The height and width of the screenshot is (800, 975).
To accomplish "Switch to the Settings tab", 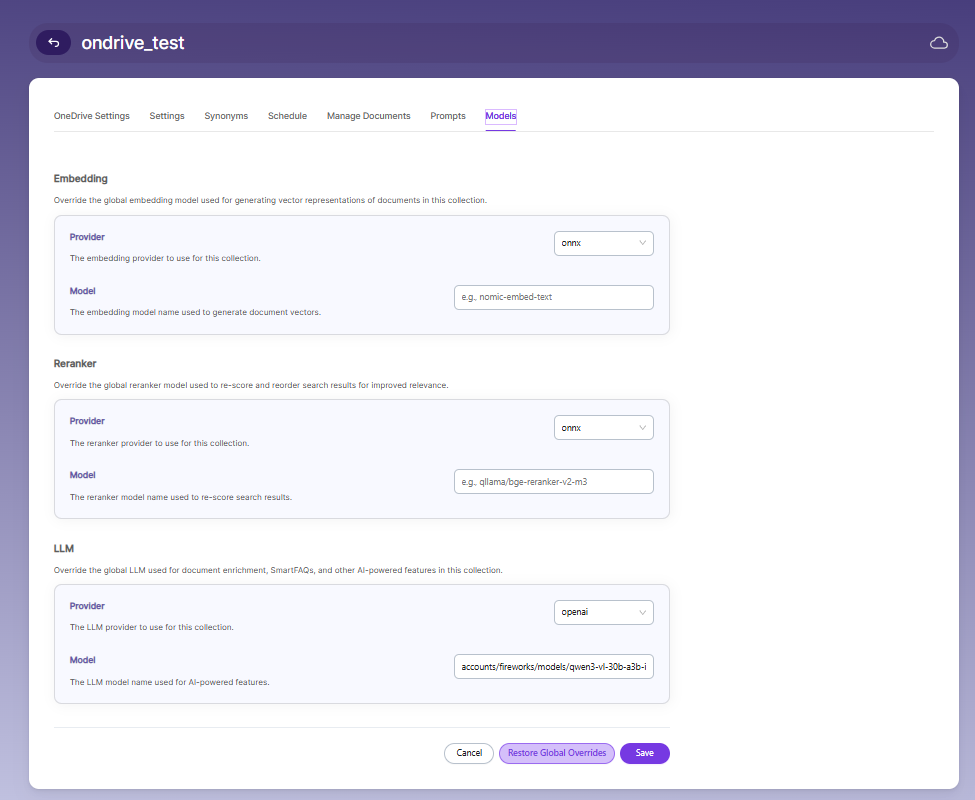I will (167, 116).
